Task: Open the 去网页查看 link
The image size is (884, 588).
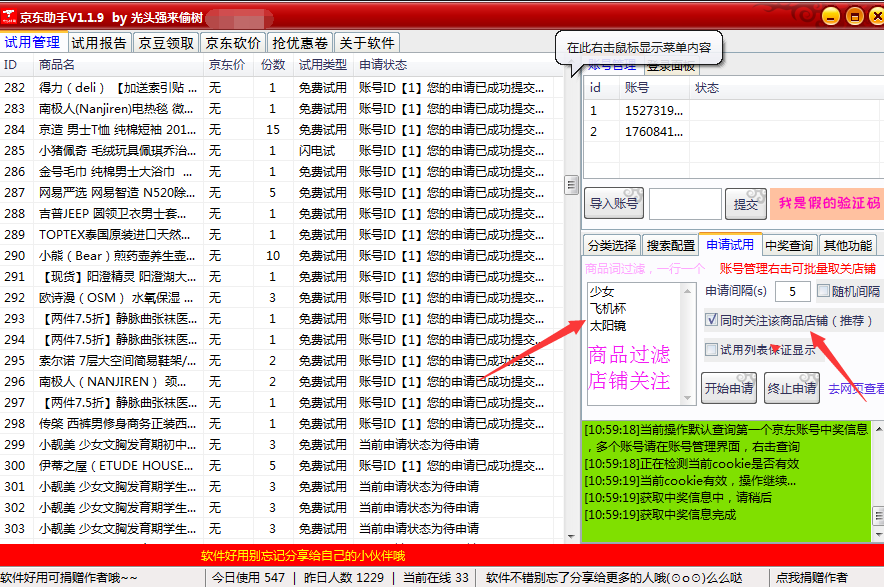Action: [856, 388]
